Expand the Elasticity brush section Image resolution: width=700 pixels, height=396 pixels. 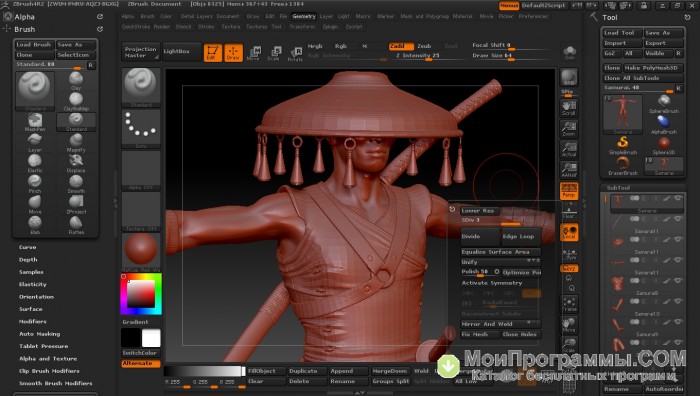tap(33, 284)
